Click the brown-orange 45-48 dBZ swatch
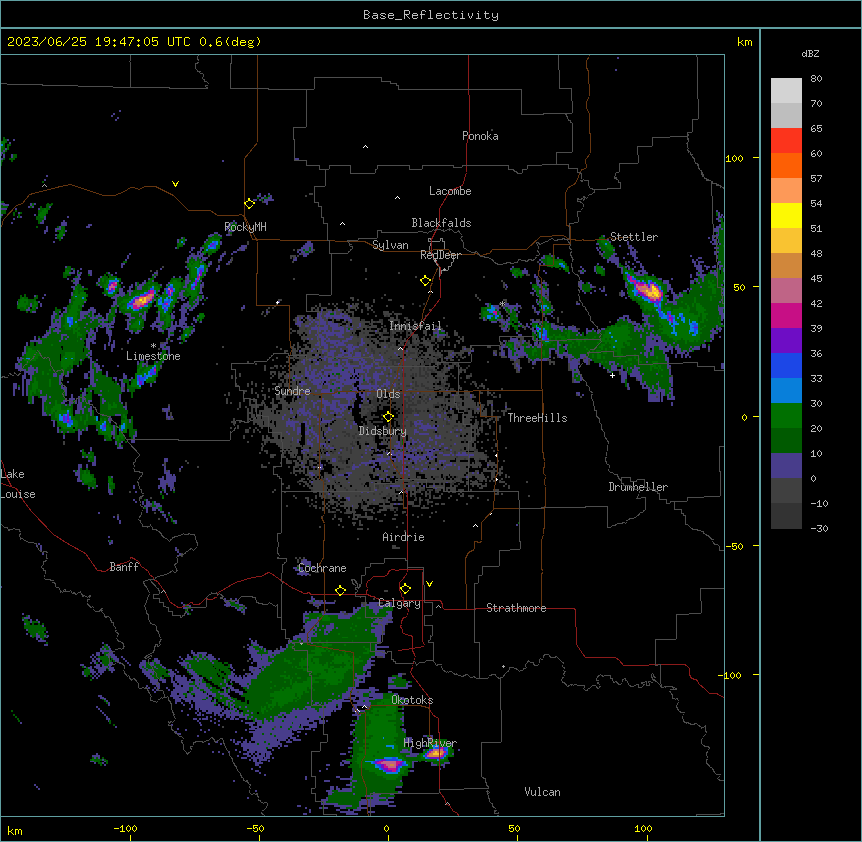The width and height of the screenshot is (862, 842). [x=786, y=265]
